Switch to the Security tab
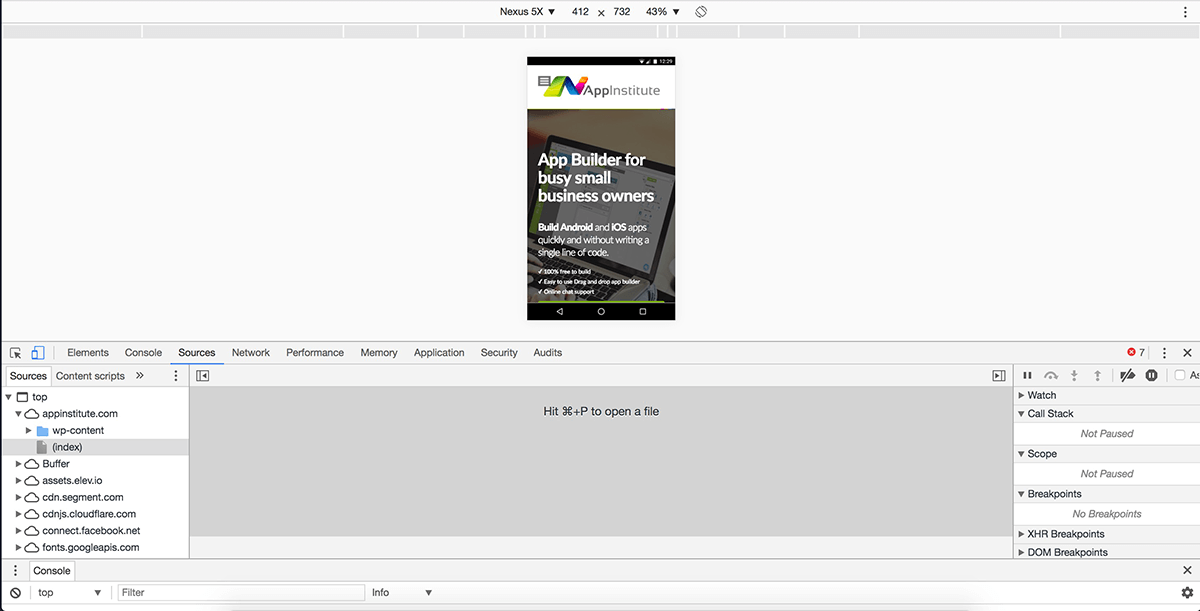 tap(499, 353)
